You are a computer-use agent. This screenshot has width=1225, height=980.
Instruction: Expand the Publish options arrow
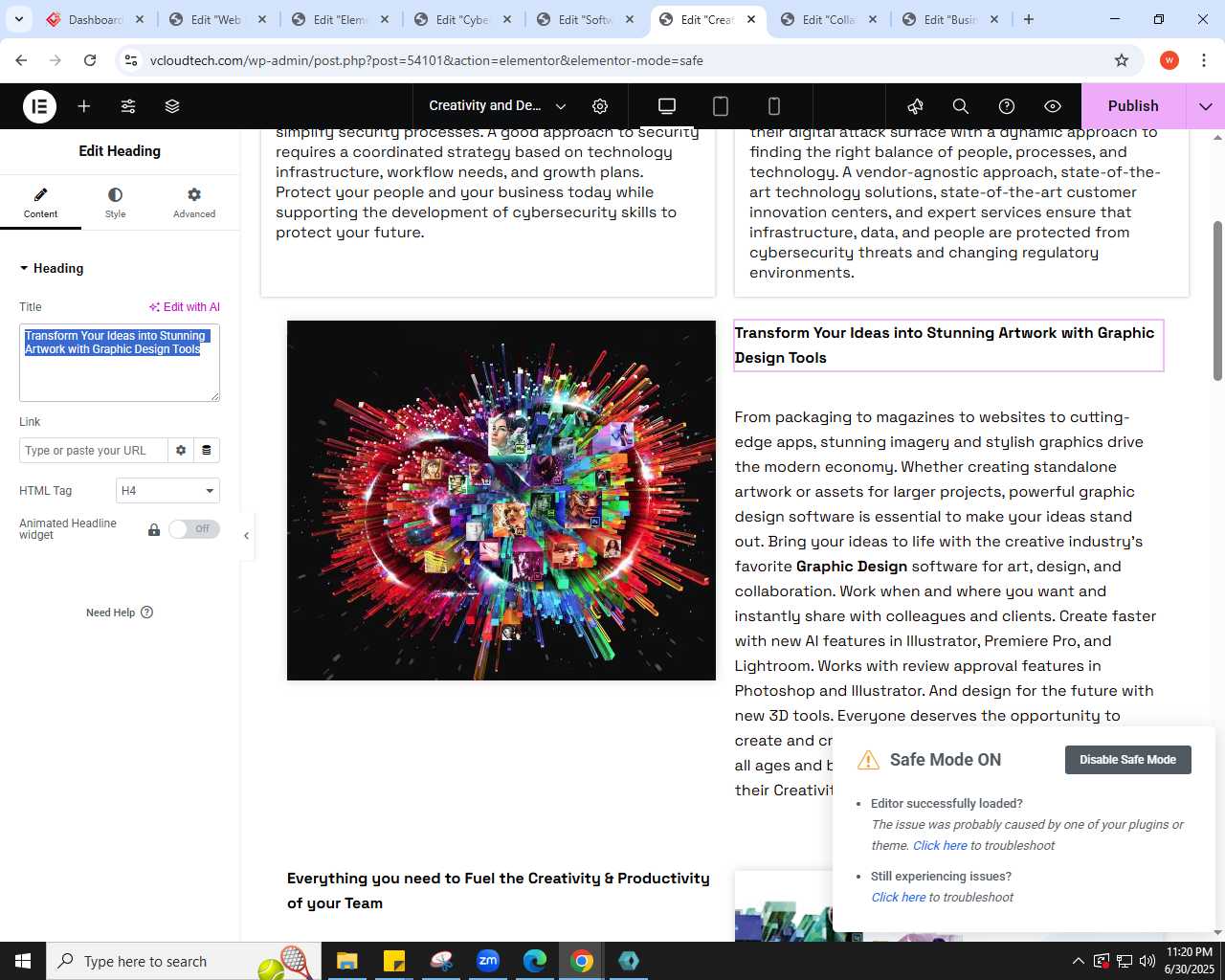point(1206,106)
